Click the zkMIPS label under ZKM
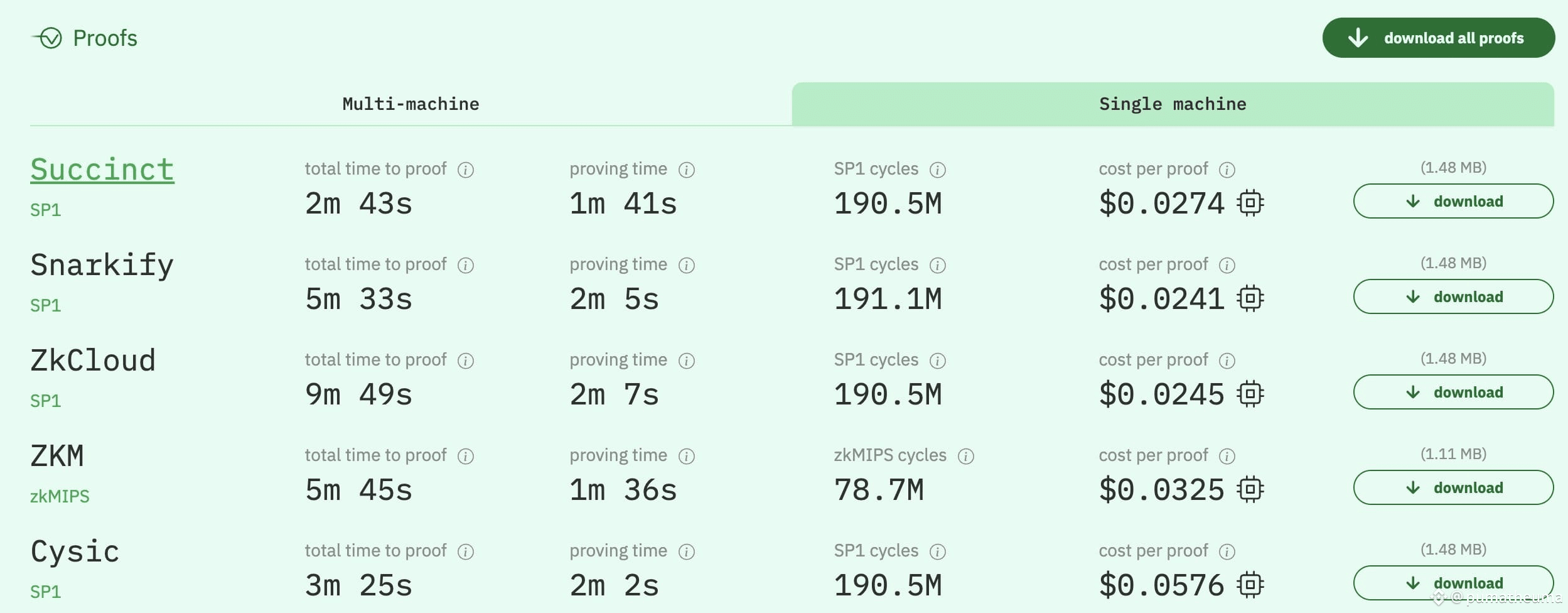 click(x=60, y=496)
